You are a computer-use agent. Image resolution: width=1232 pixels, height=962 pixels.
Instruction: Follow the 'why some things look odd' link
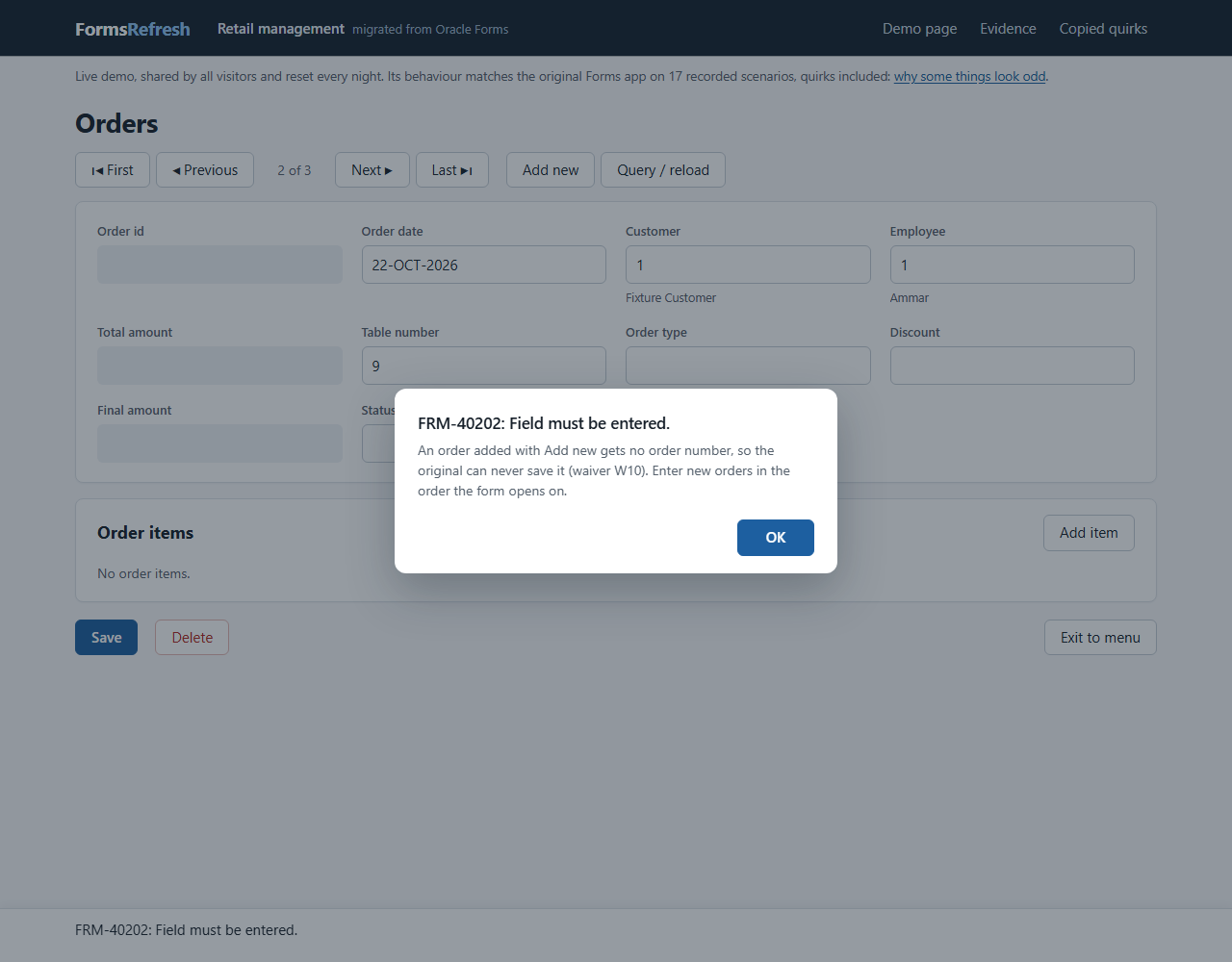coord(969,76)
